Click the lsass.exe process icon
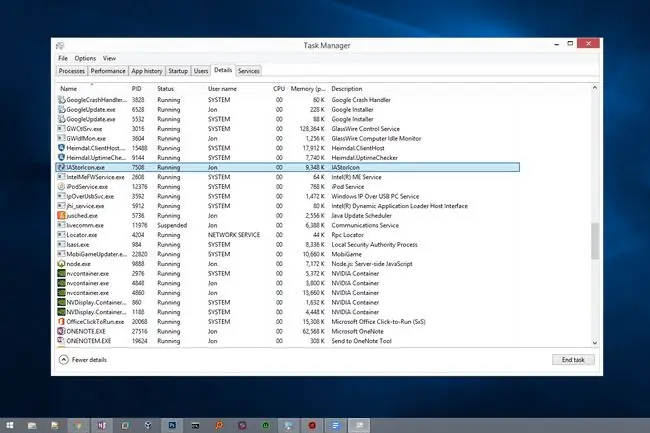650x433 pixels. coord(61,244)
